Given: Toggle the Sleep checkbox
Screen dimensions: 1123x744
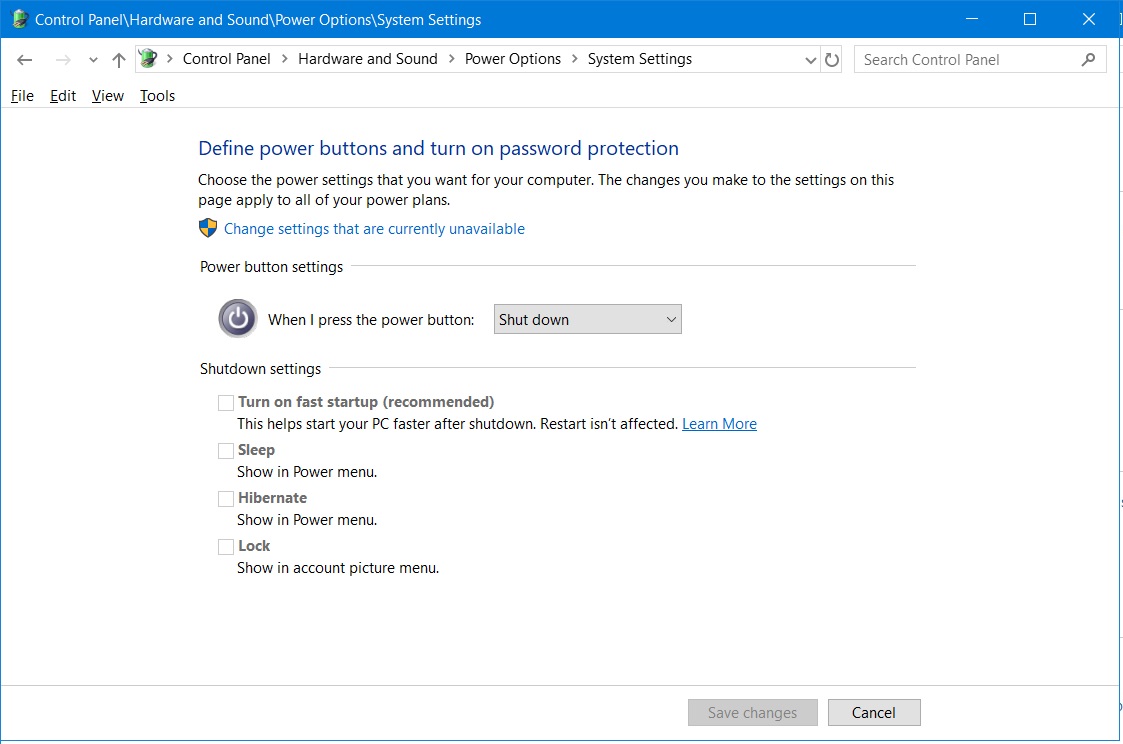Looking at the screenshot, I should (226, 450).
